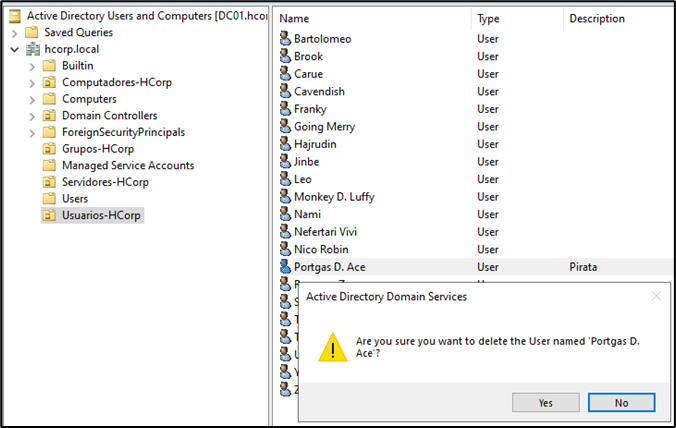
Task: Confirm deletion with the Yes button
Action: 545,402
